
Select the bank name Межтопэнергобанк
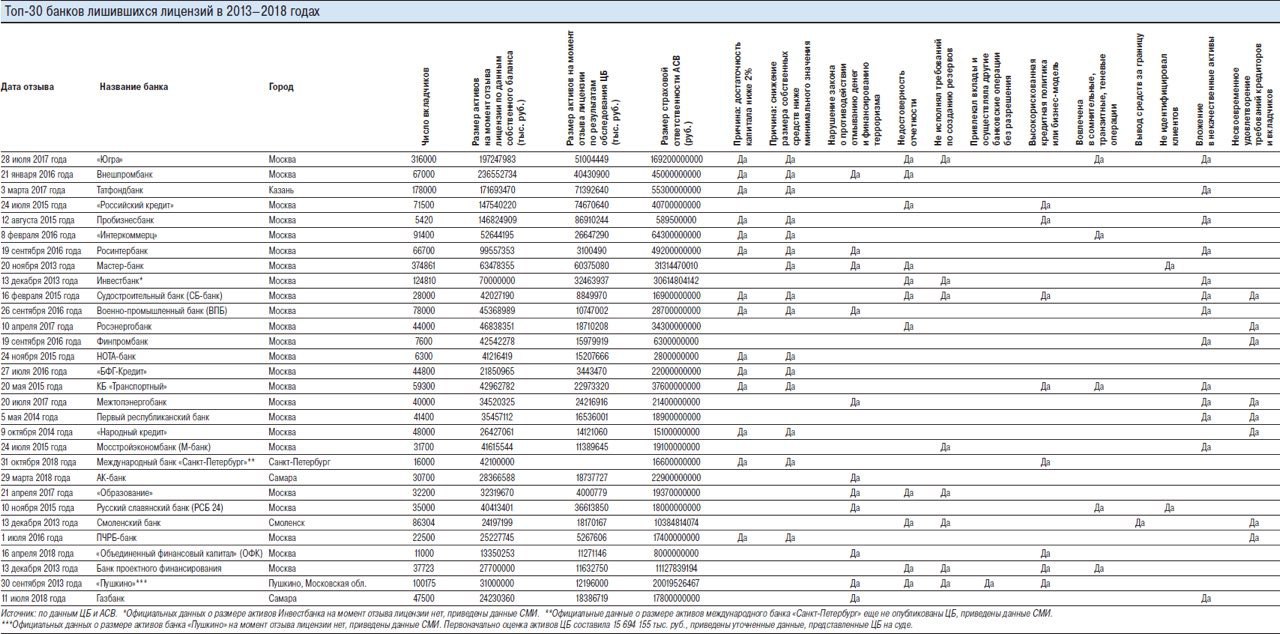click(131, 401)
